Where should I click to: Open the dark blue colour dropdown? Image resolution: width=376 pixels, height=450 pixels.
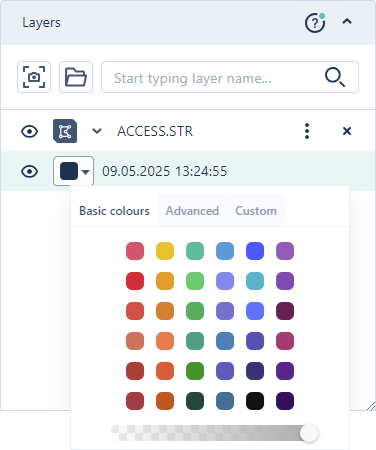point(73,171)
